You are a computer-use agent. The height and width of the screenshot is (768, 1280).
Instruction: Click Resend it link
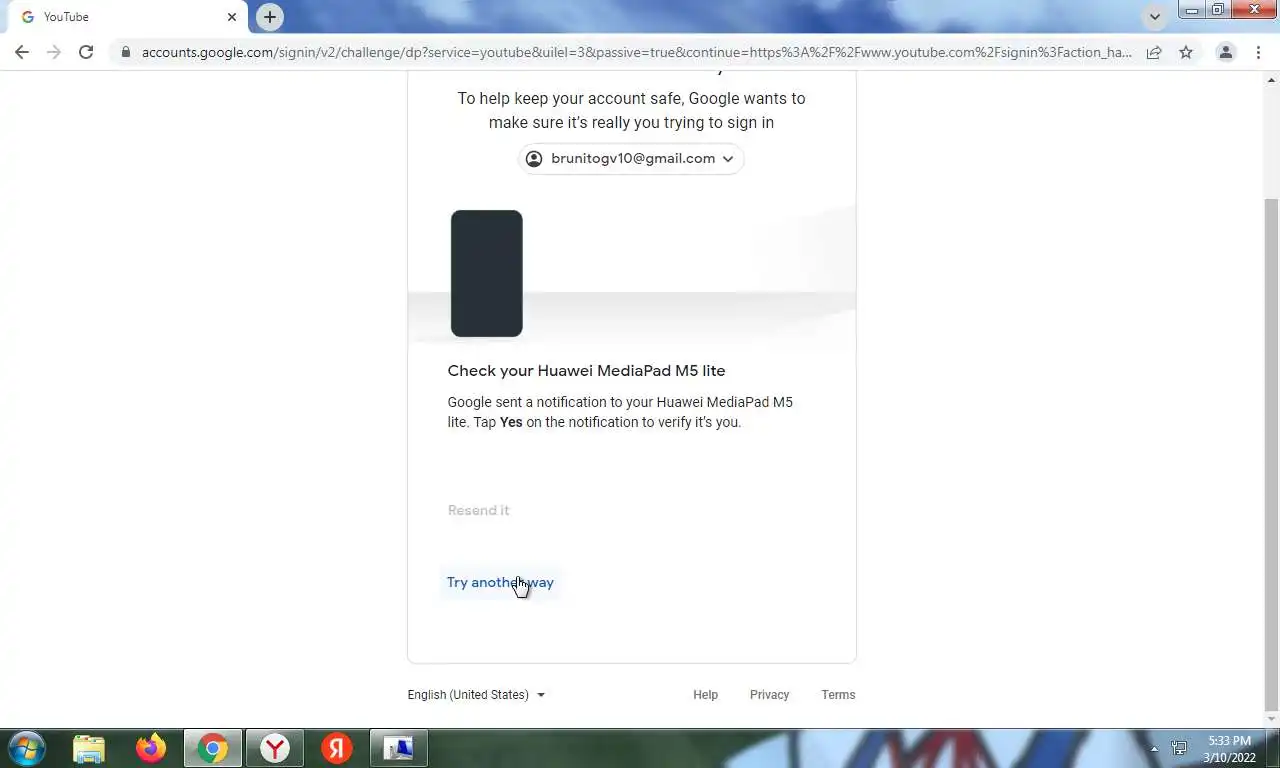click(479, 510)
